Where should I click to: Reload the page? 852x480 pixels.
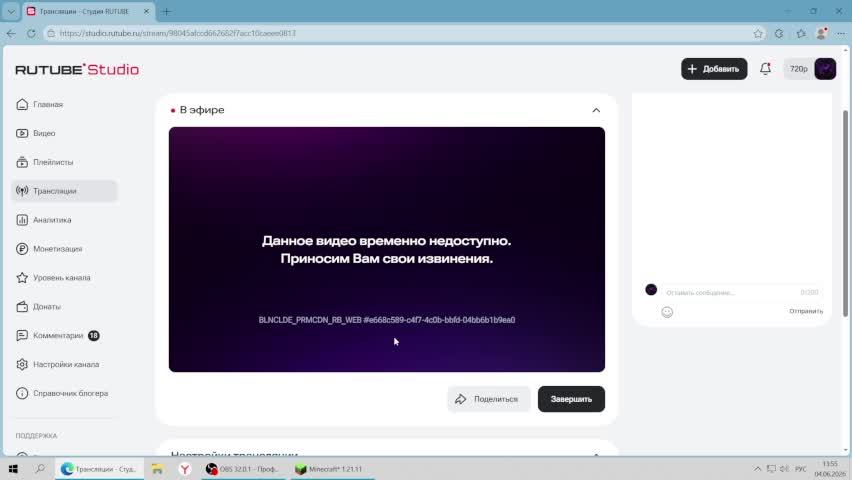pyautogui.click(x=31, y=33)
